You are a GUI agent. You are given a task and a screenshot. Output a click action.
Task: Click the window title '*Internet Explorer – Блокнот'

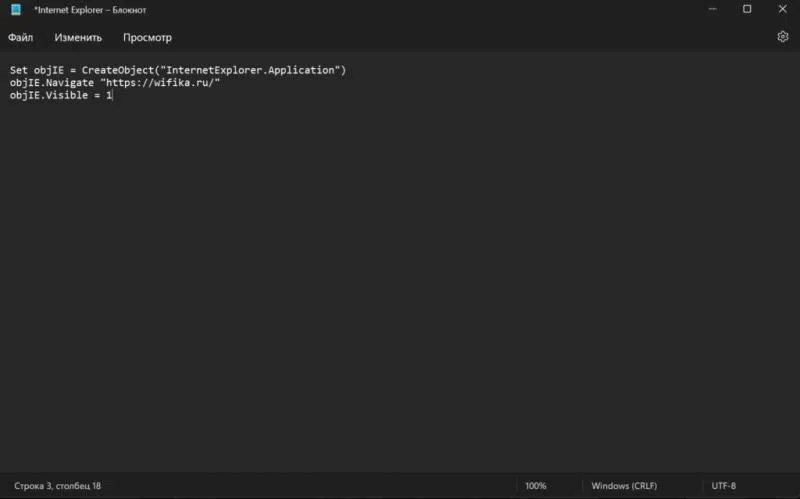(89, 10)
